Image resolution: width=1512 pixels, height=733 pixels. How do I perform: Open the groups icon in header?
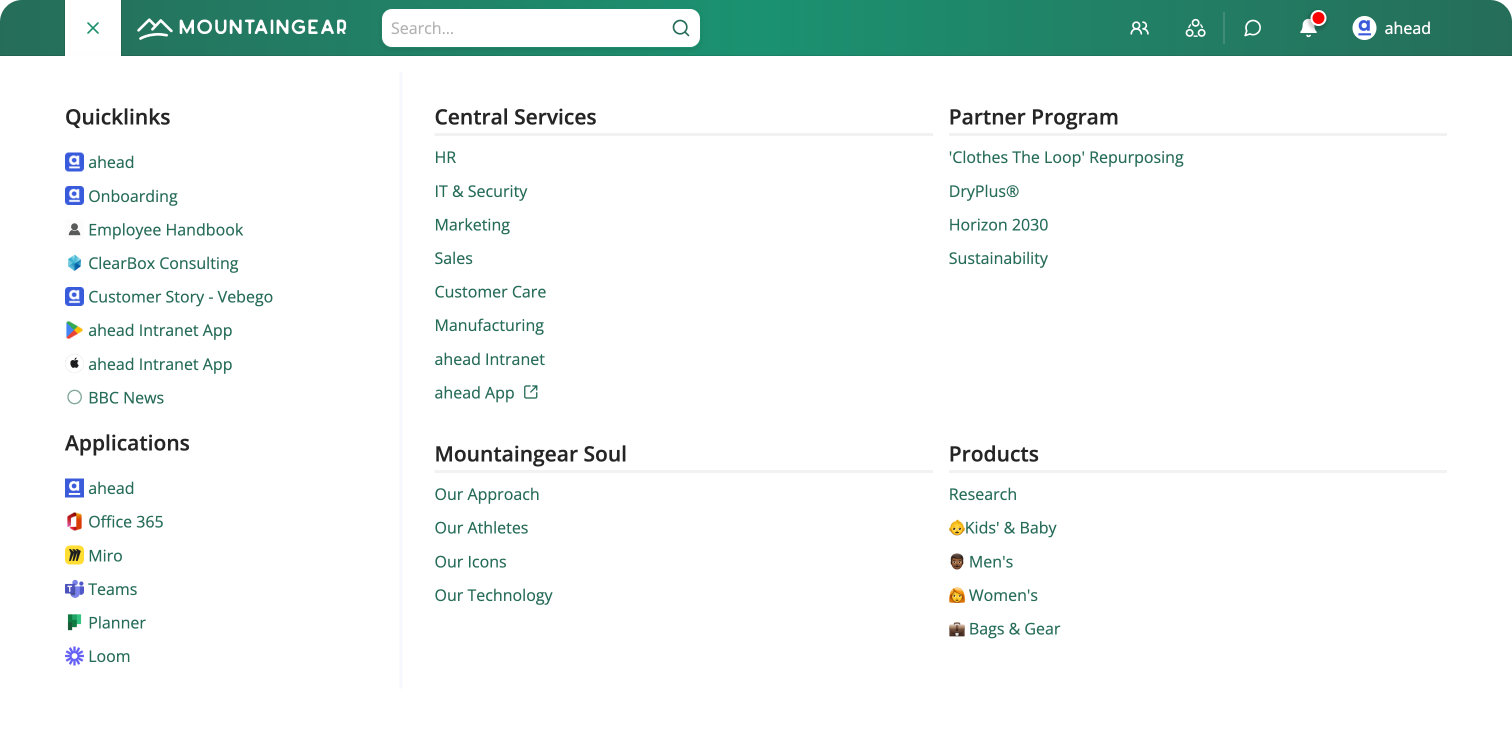point(1195,28)
